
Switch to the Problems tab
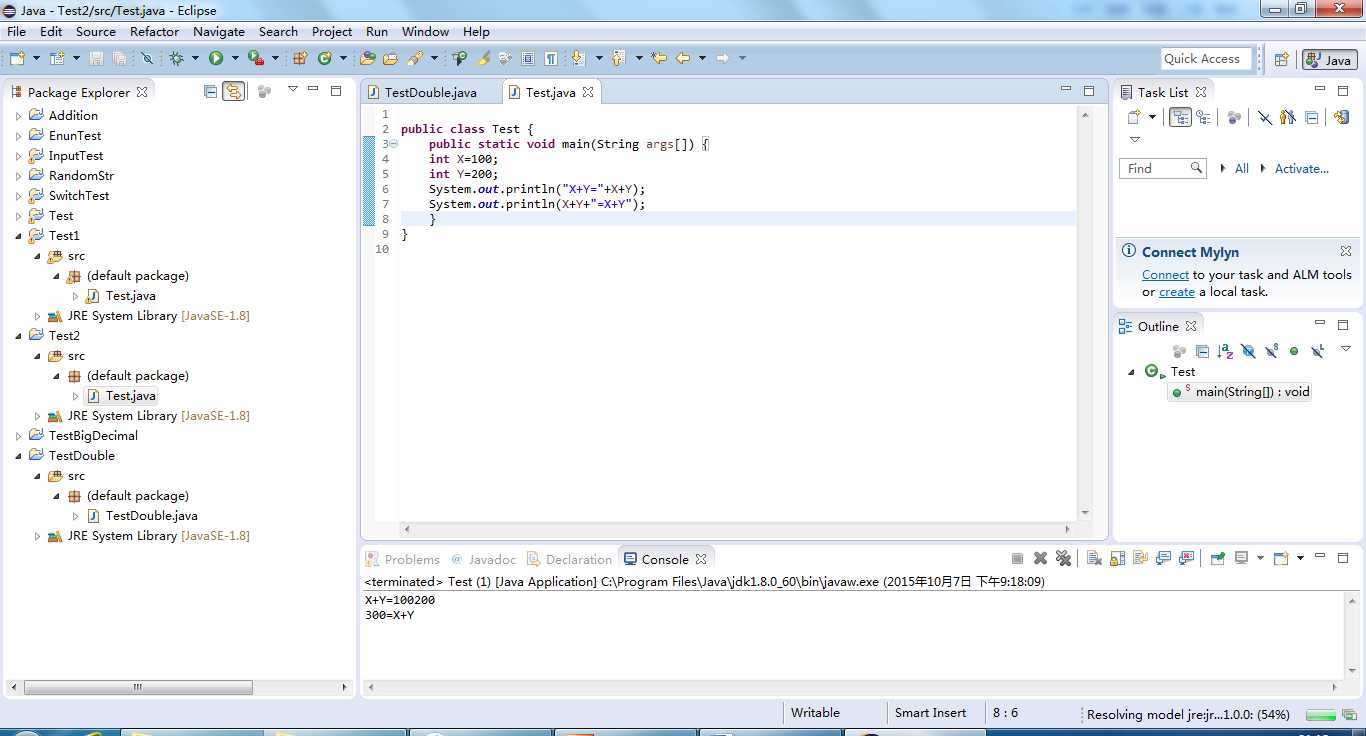[403, 559]
